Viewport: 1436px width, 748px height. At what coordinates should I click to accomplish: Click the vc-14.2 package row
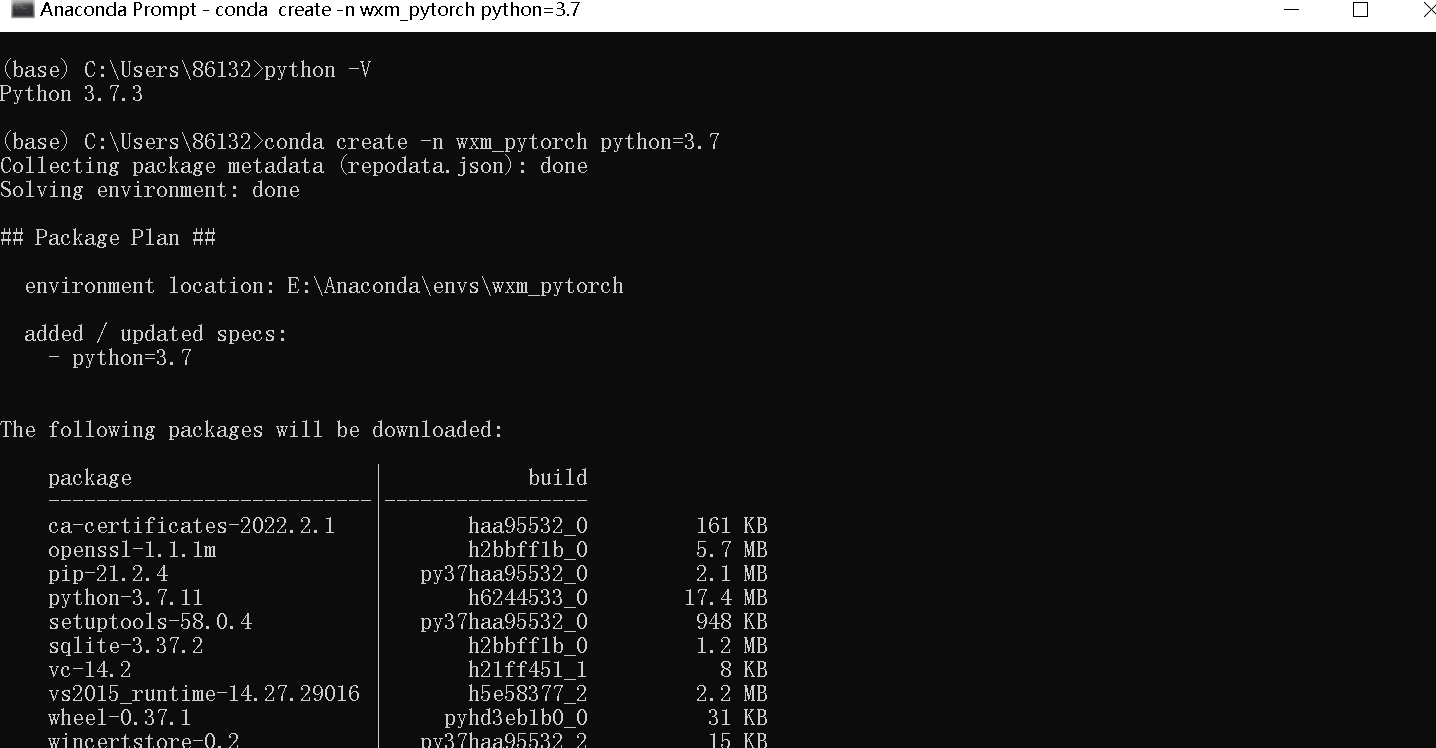coord(408,670)
